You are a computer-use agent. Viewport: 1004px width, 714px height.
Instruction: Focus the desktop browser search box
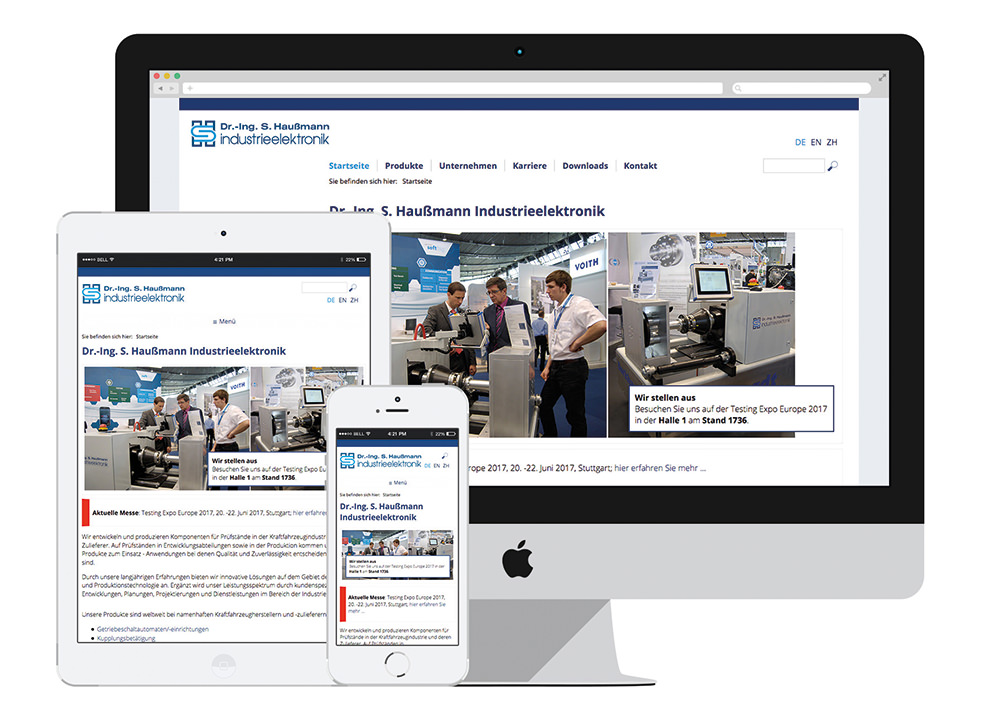click(x=801, y=88)
